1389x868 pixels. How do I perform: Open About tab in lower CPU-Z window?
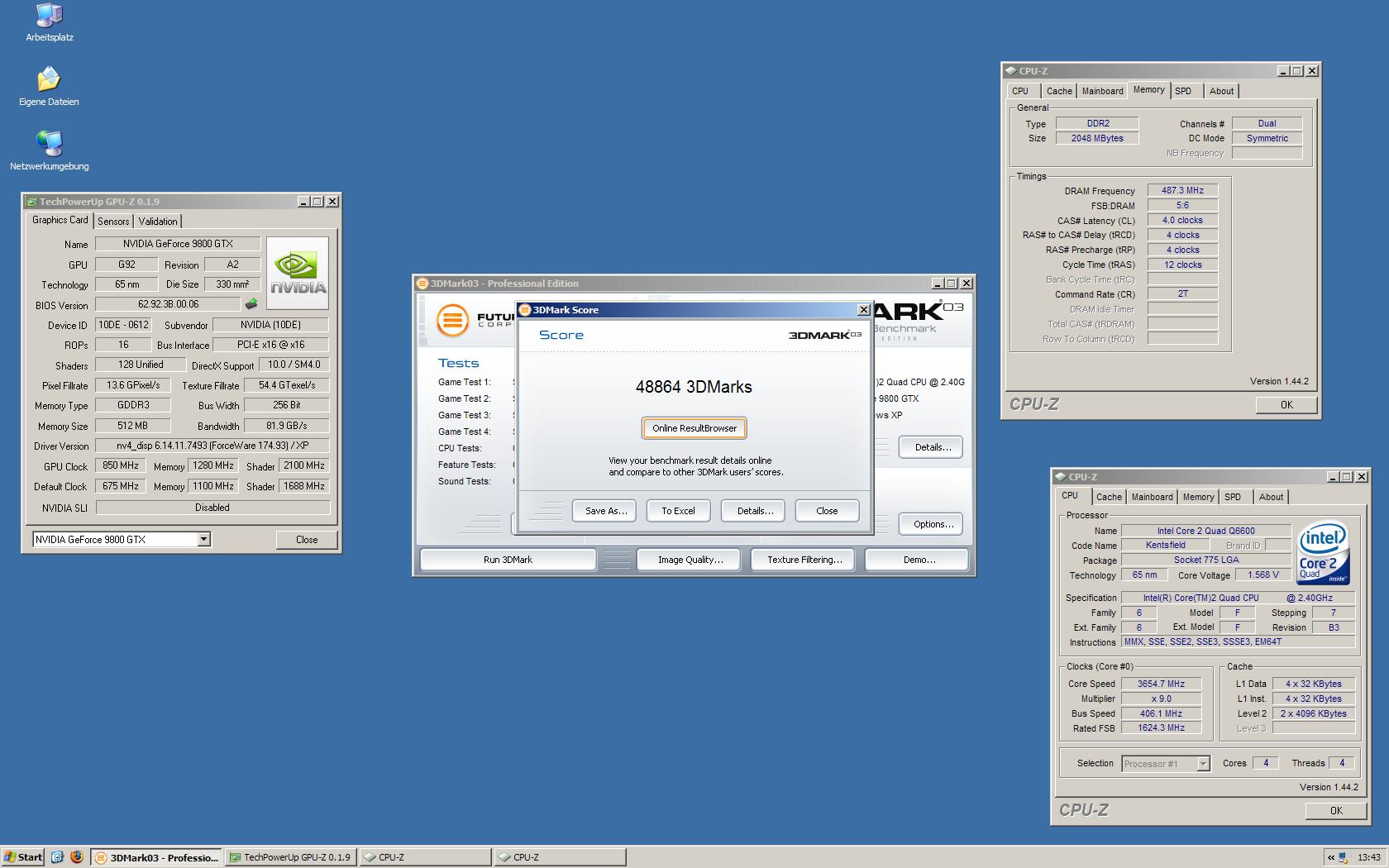pyautogui.click(x=1271, y=497)
